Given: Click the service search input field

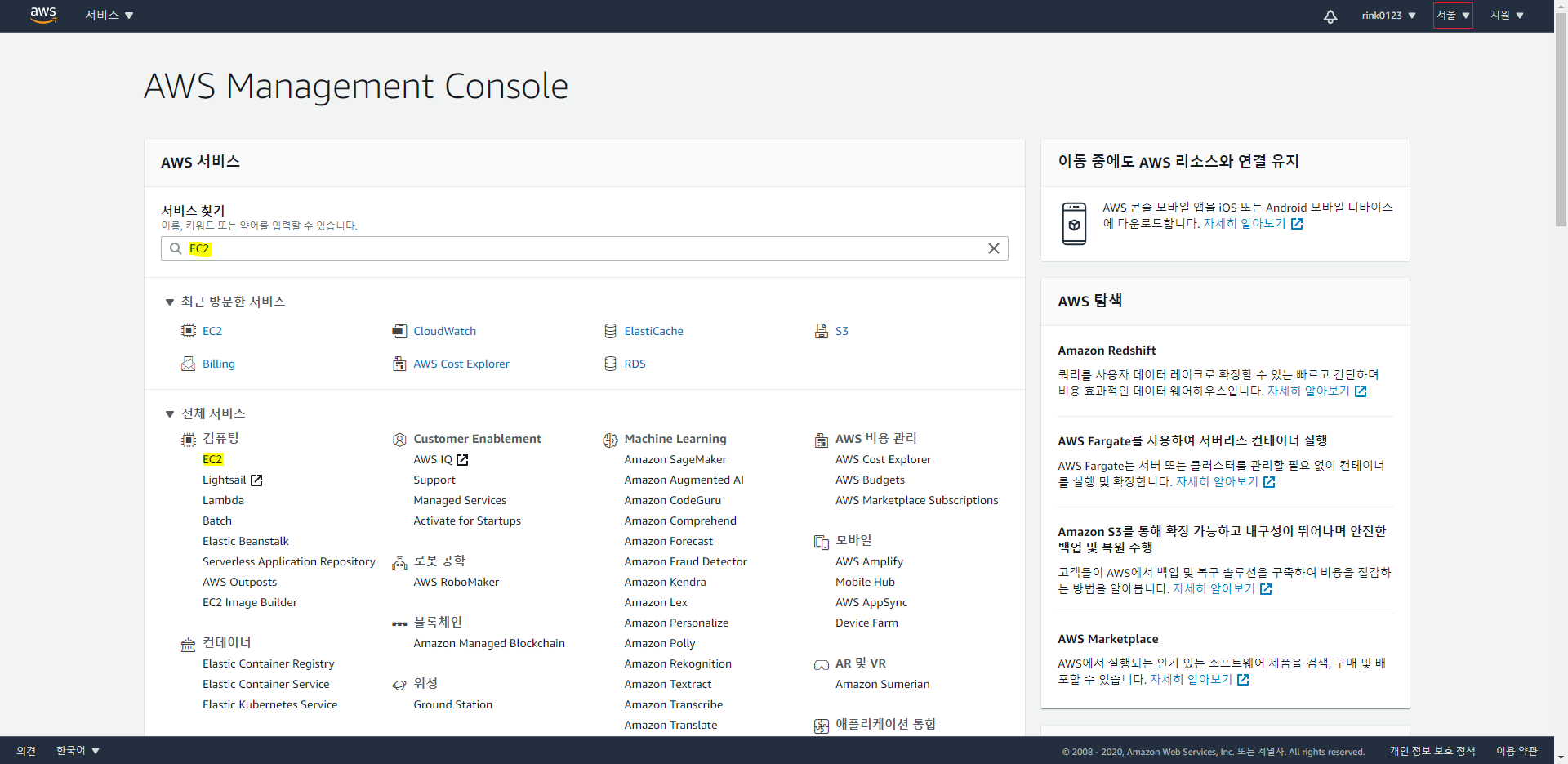Looking at the screenshot, I should point(585,248).
